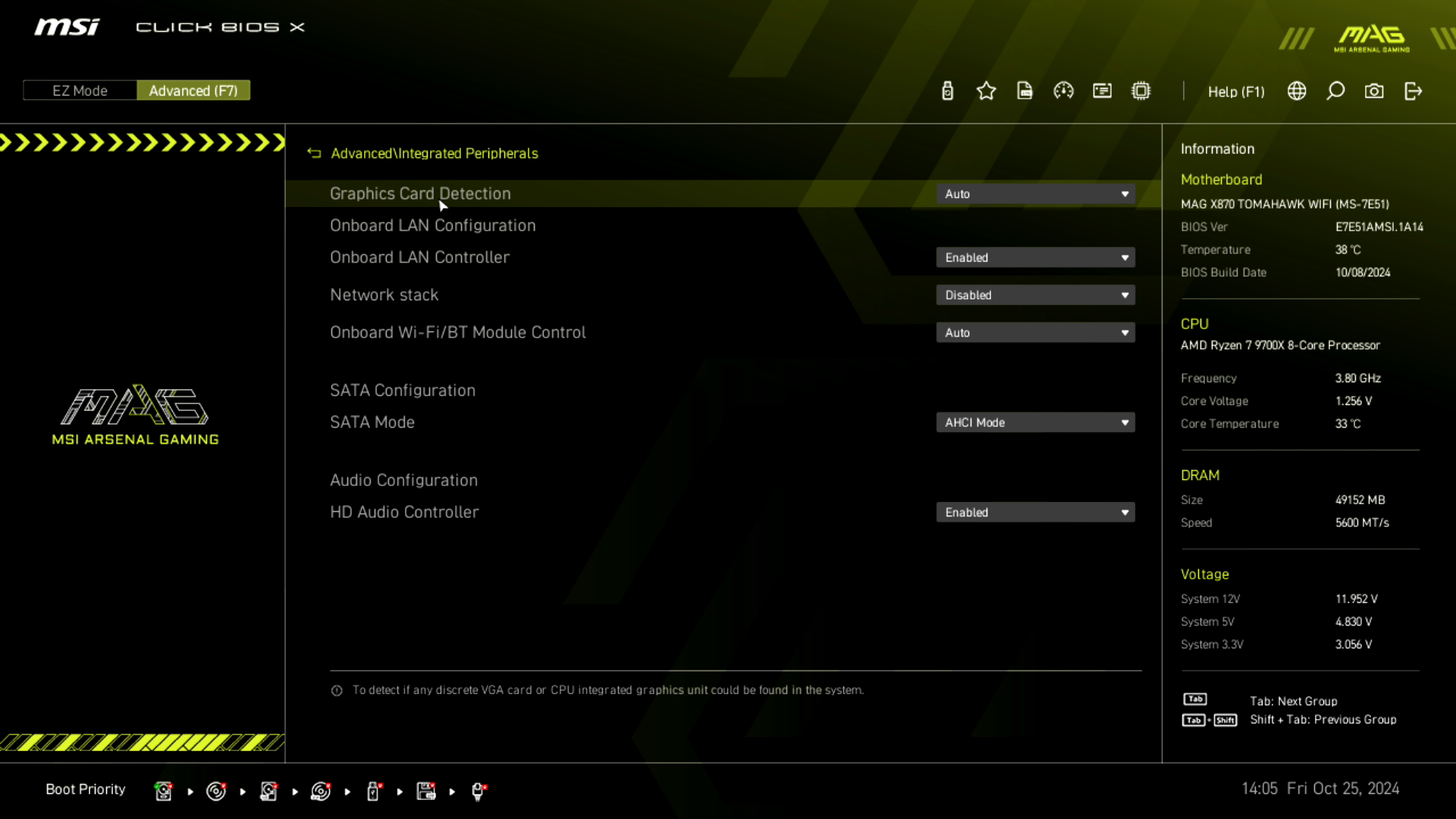Click the USB key boot priority icon
1456x819 pixels.
tap(373, 791)
